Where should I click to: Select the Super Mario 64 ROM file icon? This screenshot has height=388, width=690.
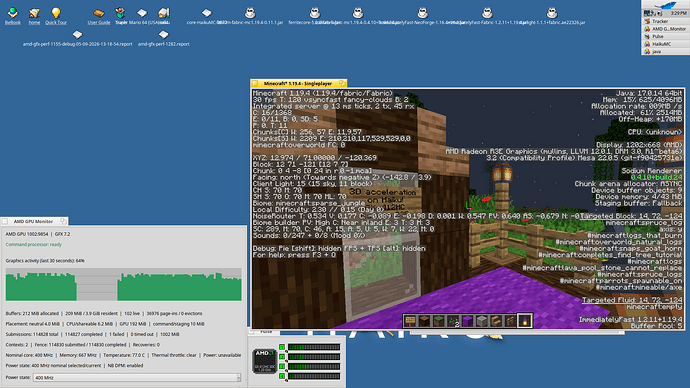[142, 13]
